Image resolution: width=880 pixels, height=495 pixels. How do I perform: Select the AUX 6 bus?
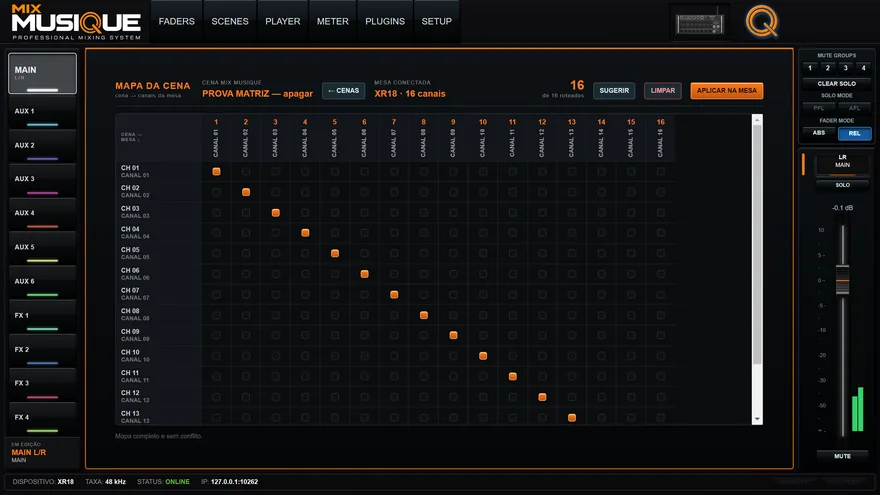pyautogui.click(x=42, y=282)
